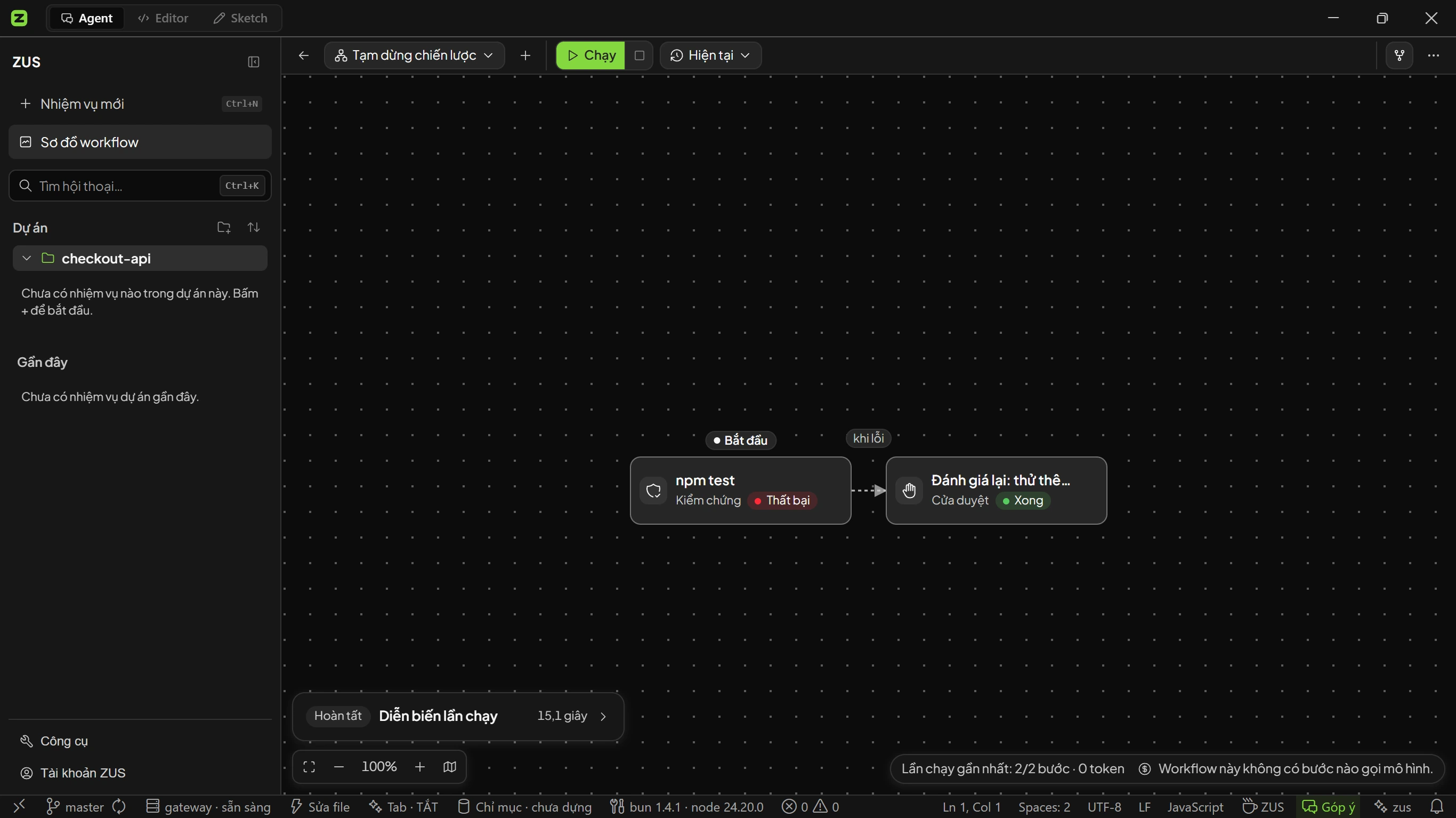Open the more options ellipsis menu
Viewport: 1456px width, 818px height.
click(x=1434, y=55)
